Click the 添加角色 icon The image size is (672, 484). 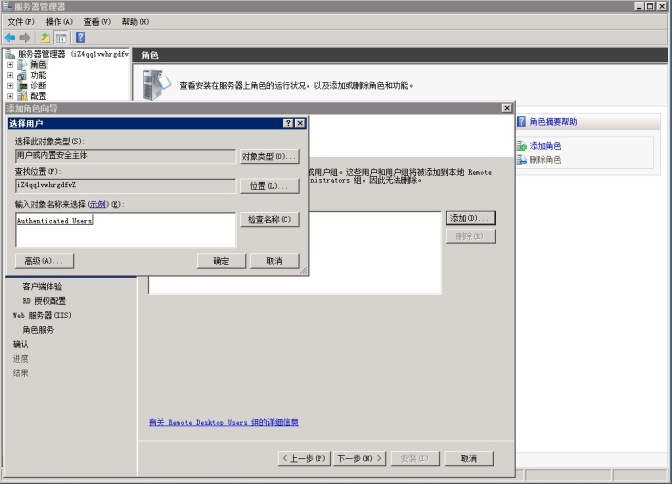point(522,146)
